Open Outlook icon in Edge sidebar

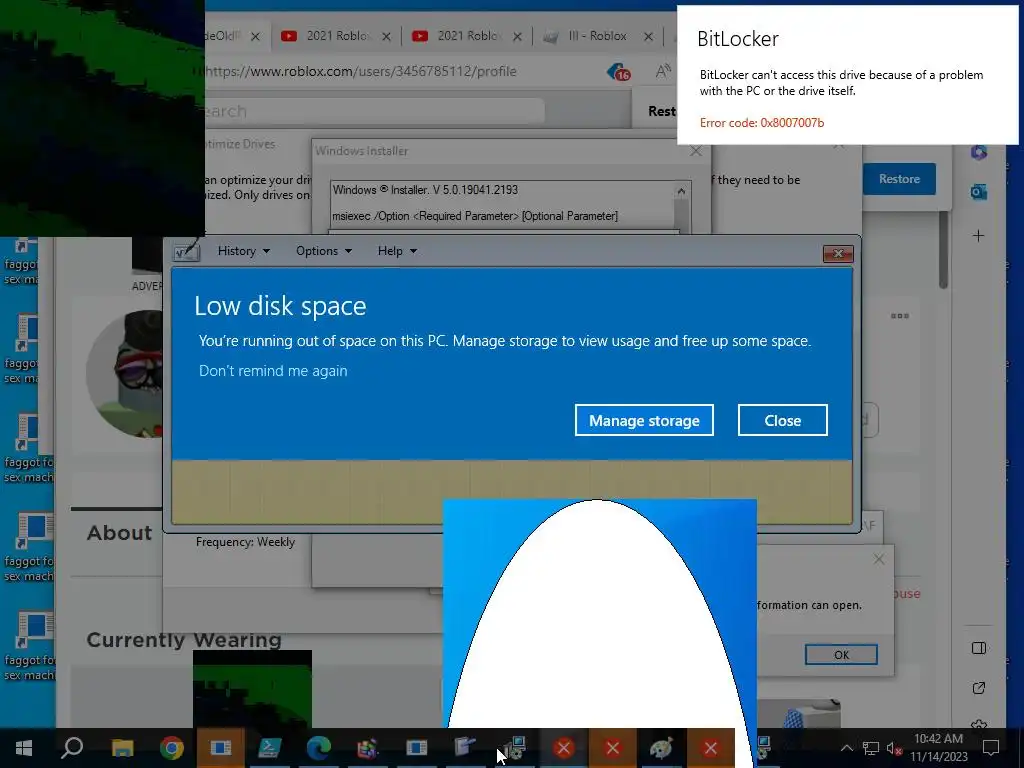coord(978,192)
